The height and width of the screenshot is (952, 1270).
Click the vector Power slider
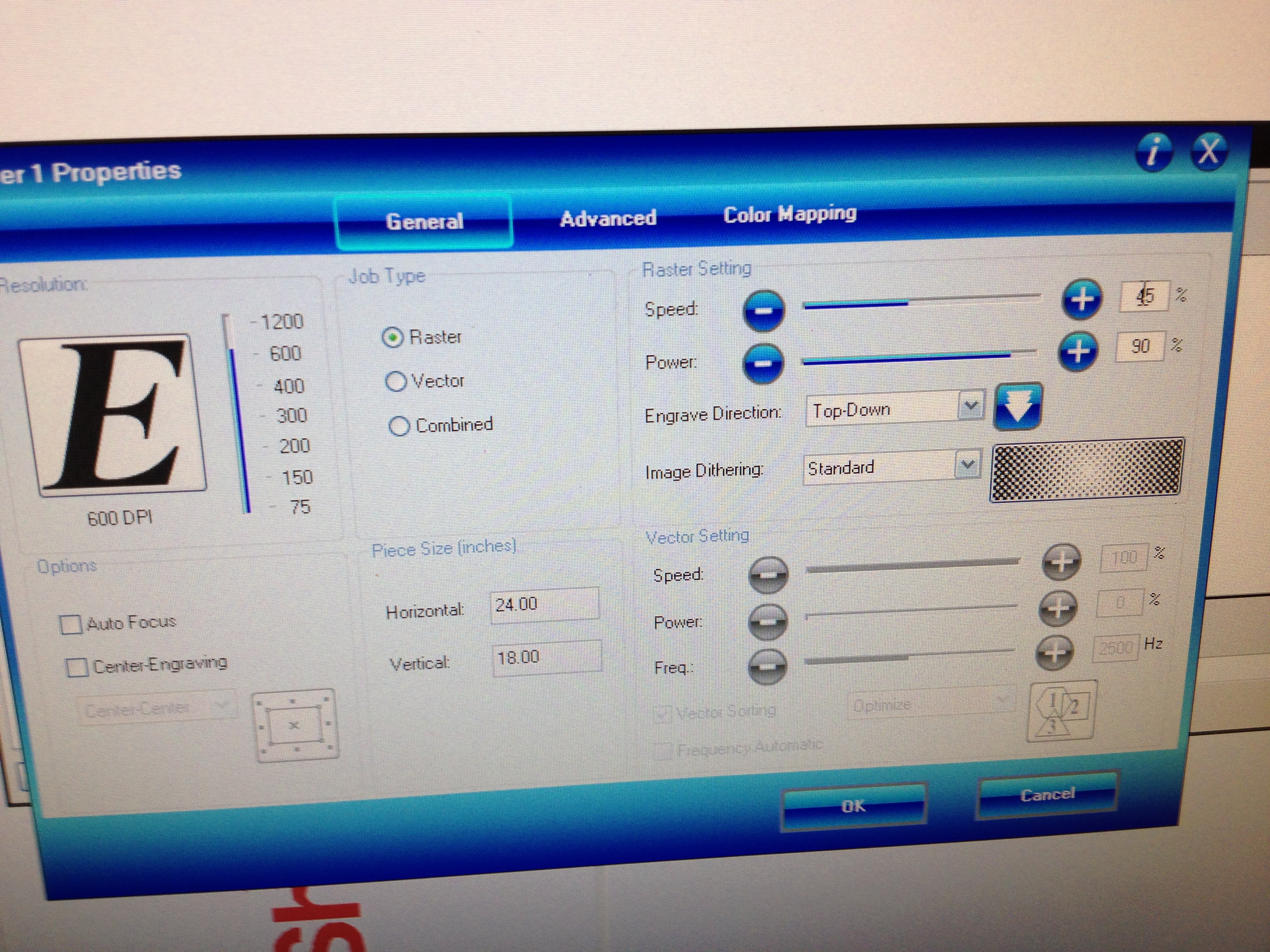pyautogui.click(x=911, y=611)
